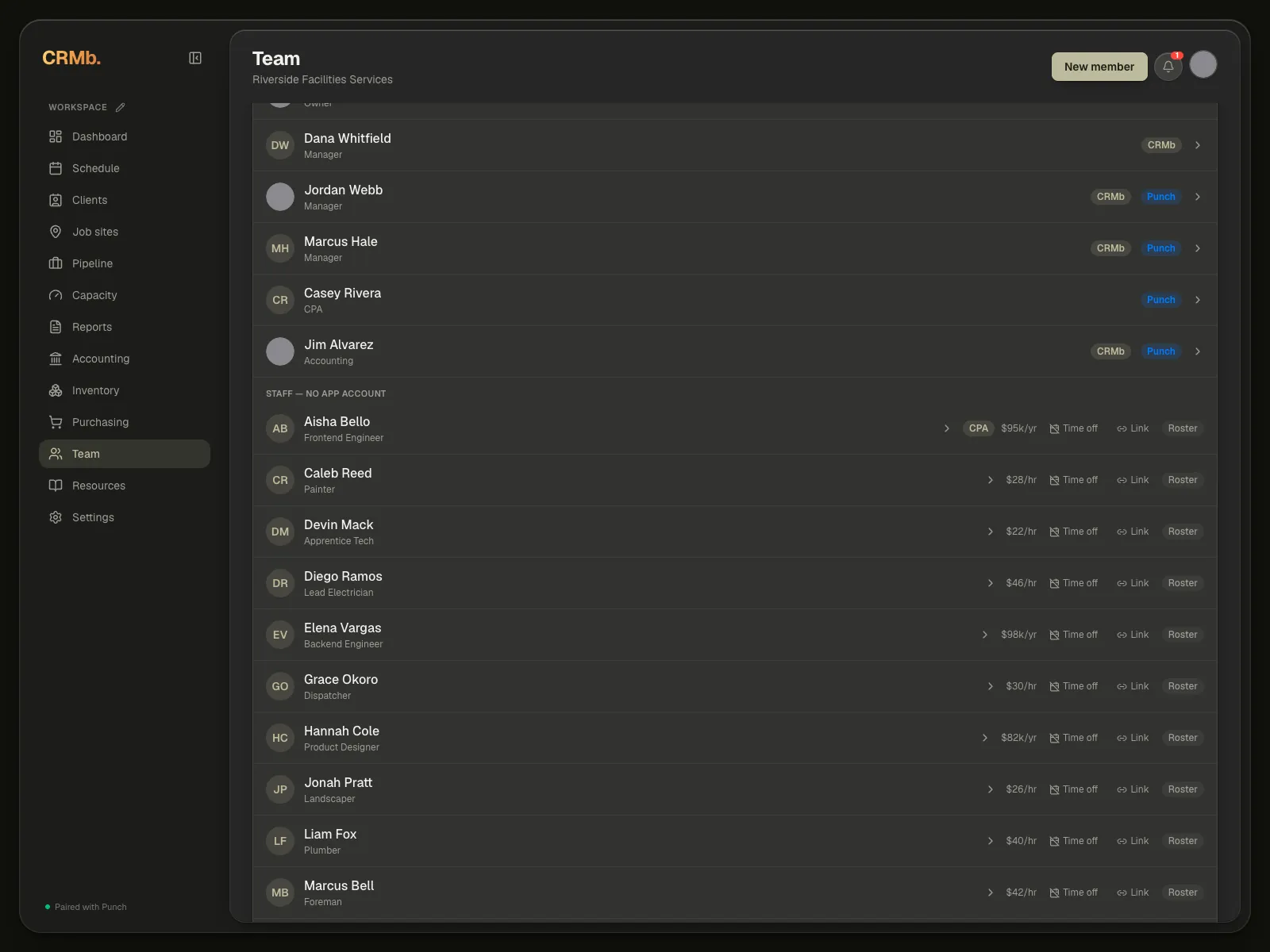Select Team in the sidebar
The height and width of the screenshot is (952, 1270).
125,454
